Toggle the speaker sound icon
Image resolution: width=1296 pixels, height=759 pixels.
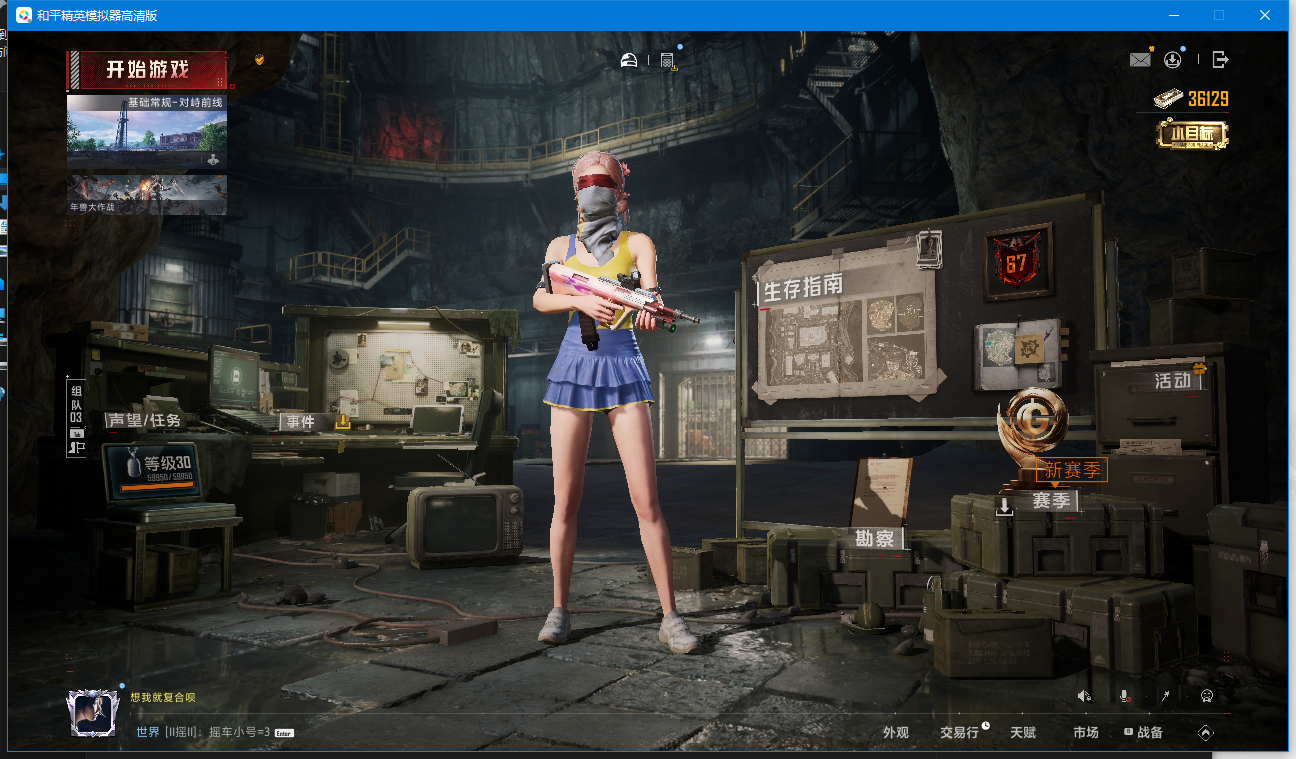click(x=1084, y=696)
